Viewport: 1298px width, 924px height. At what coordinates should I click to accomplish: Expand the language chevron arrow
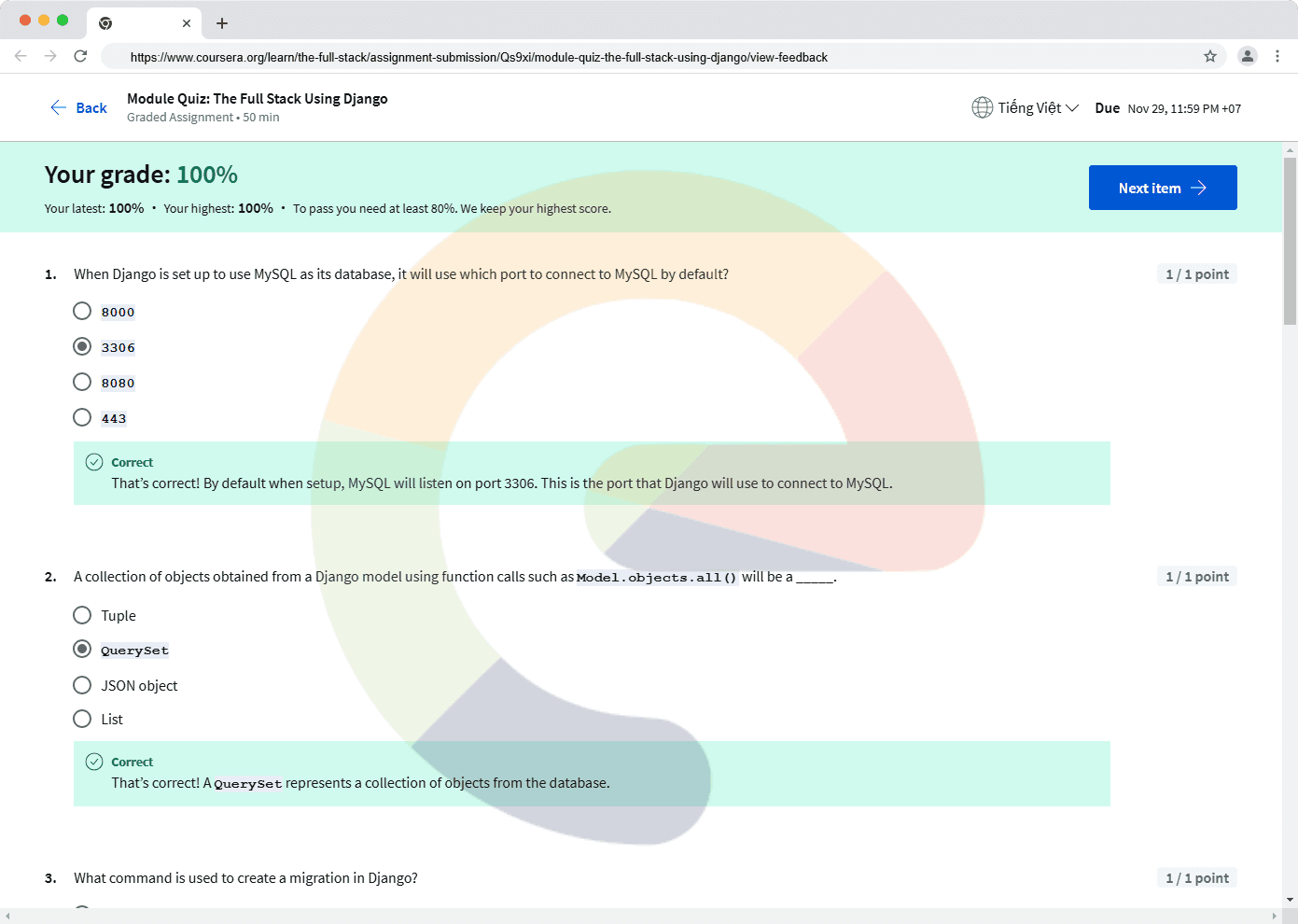coord(1072,108)
